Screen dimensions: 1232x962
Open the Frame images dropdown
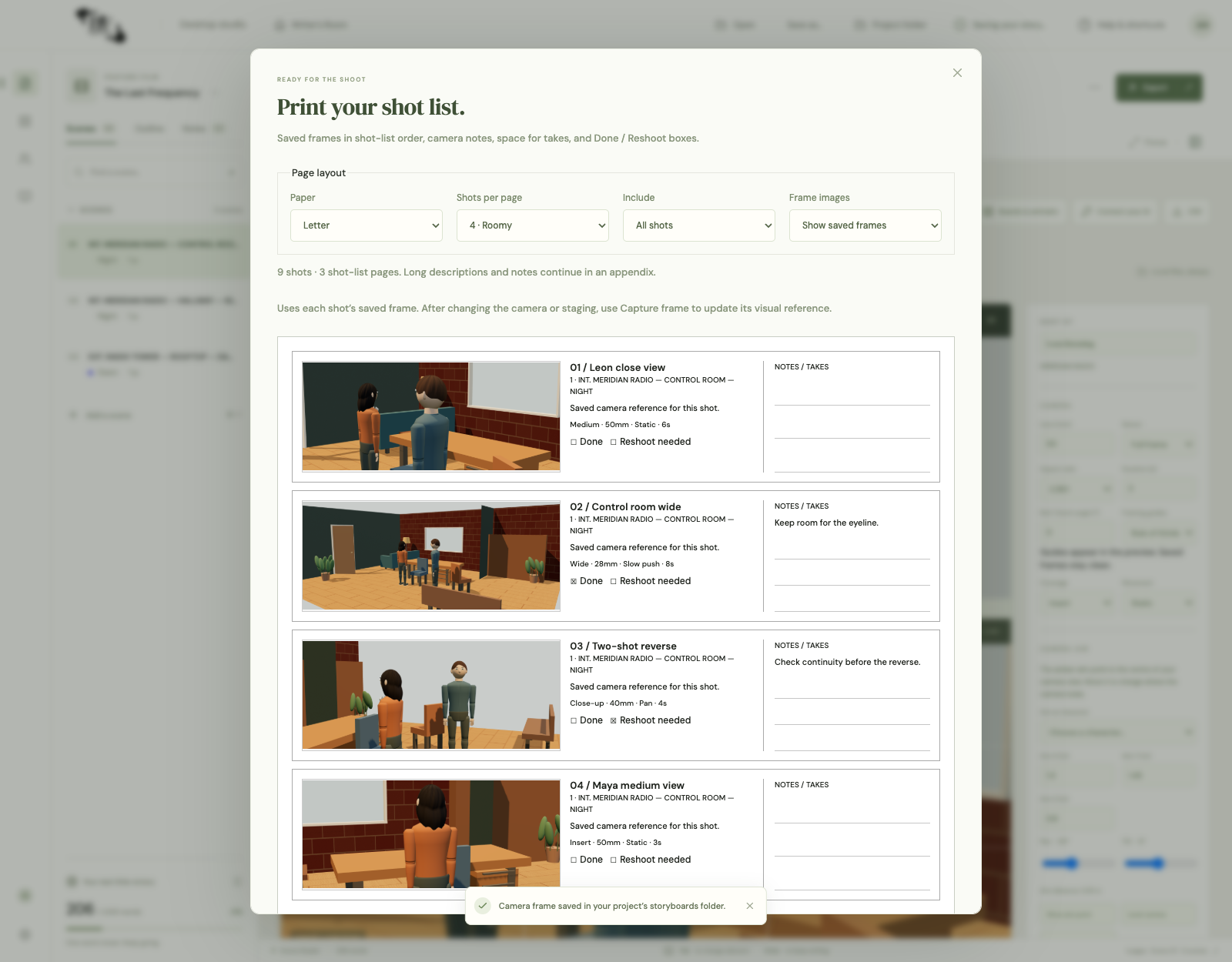coord(865,225)
